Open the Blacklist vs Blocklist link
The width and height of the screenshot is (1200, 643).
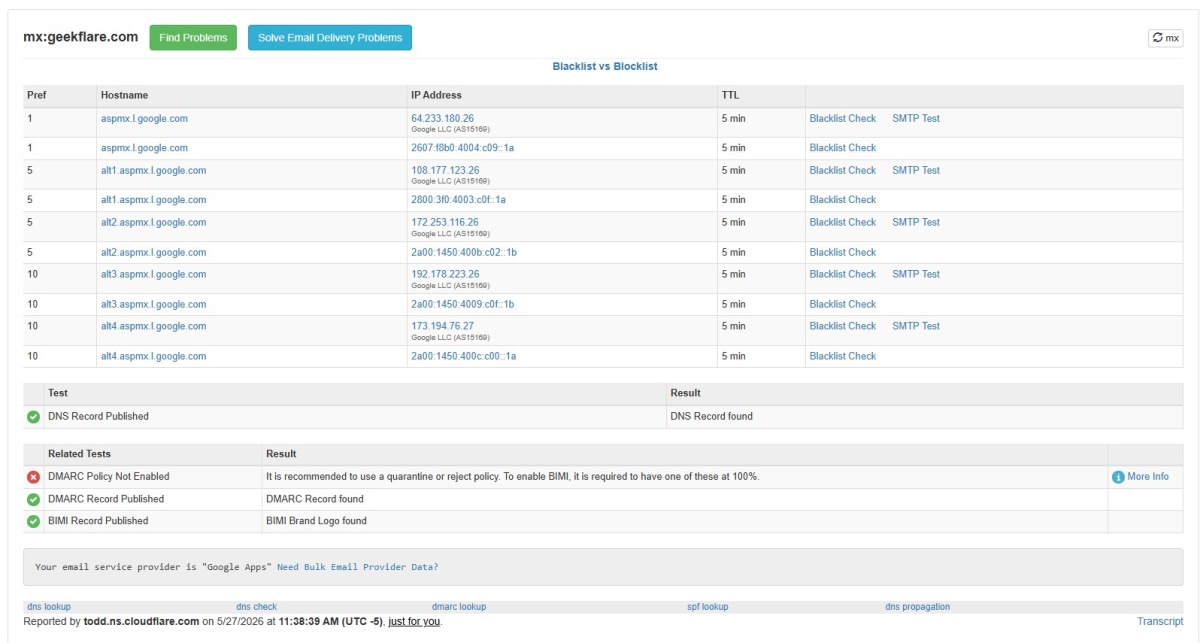click(605, 66)
